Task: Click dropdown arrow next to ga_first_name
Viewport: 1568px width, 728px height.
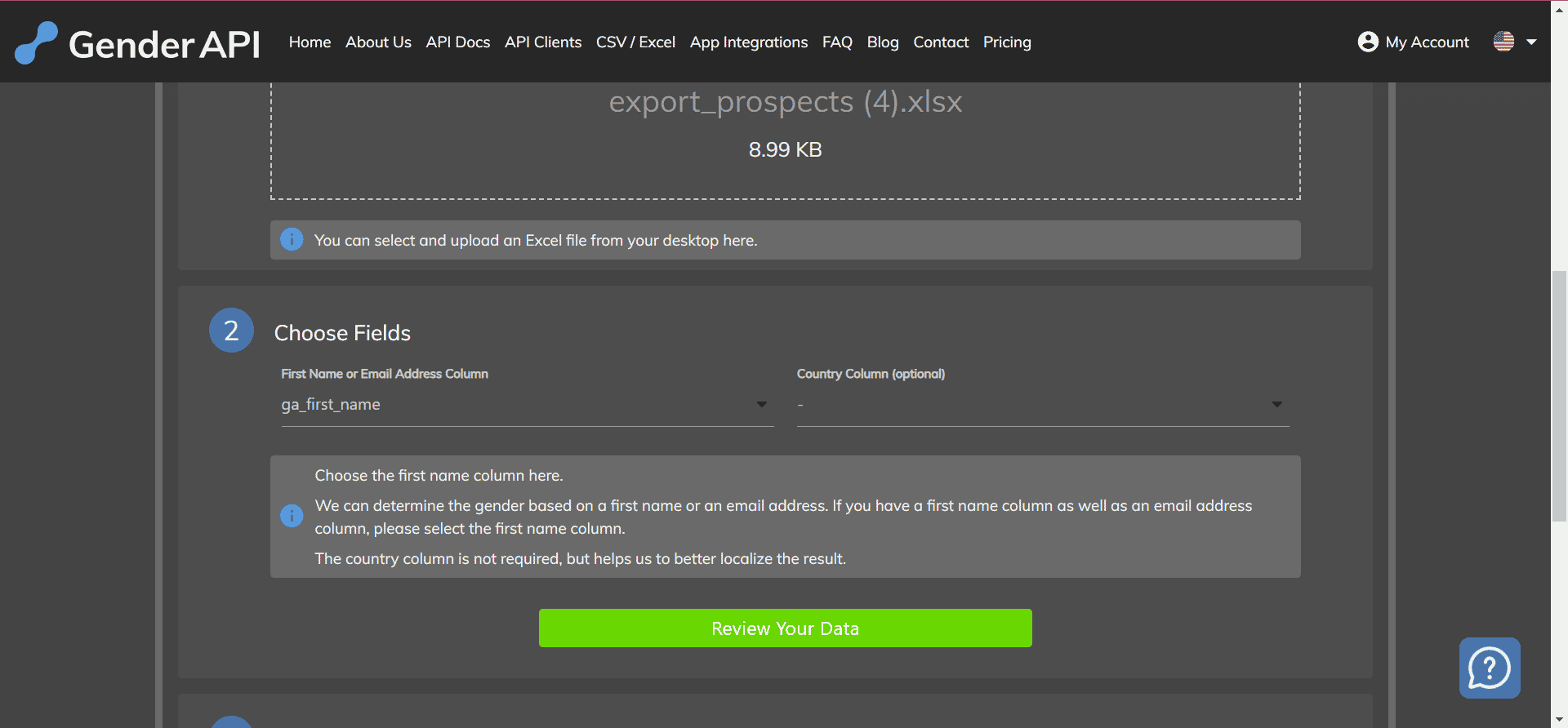Action: pos(761,404)
